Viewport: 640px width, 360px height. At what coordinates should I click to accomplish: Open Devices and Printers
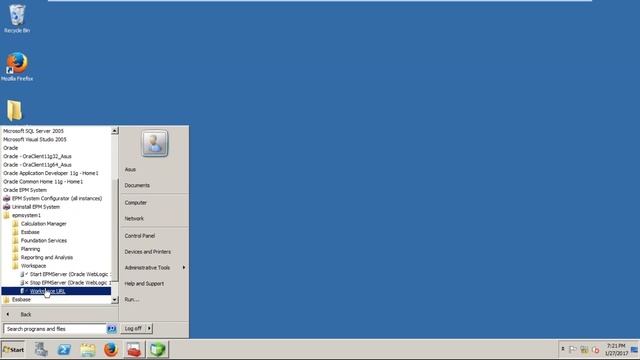pos(148,252)
